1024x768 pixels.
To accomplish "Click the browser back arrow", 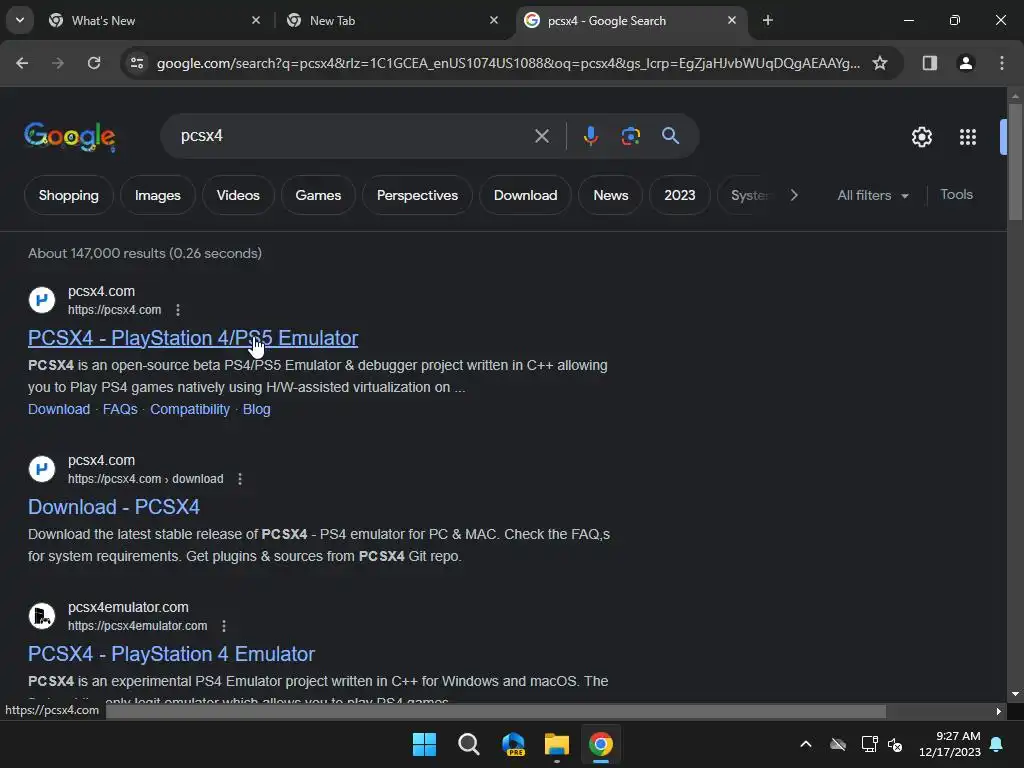I will (22, 63).
